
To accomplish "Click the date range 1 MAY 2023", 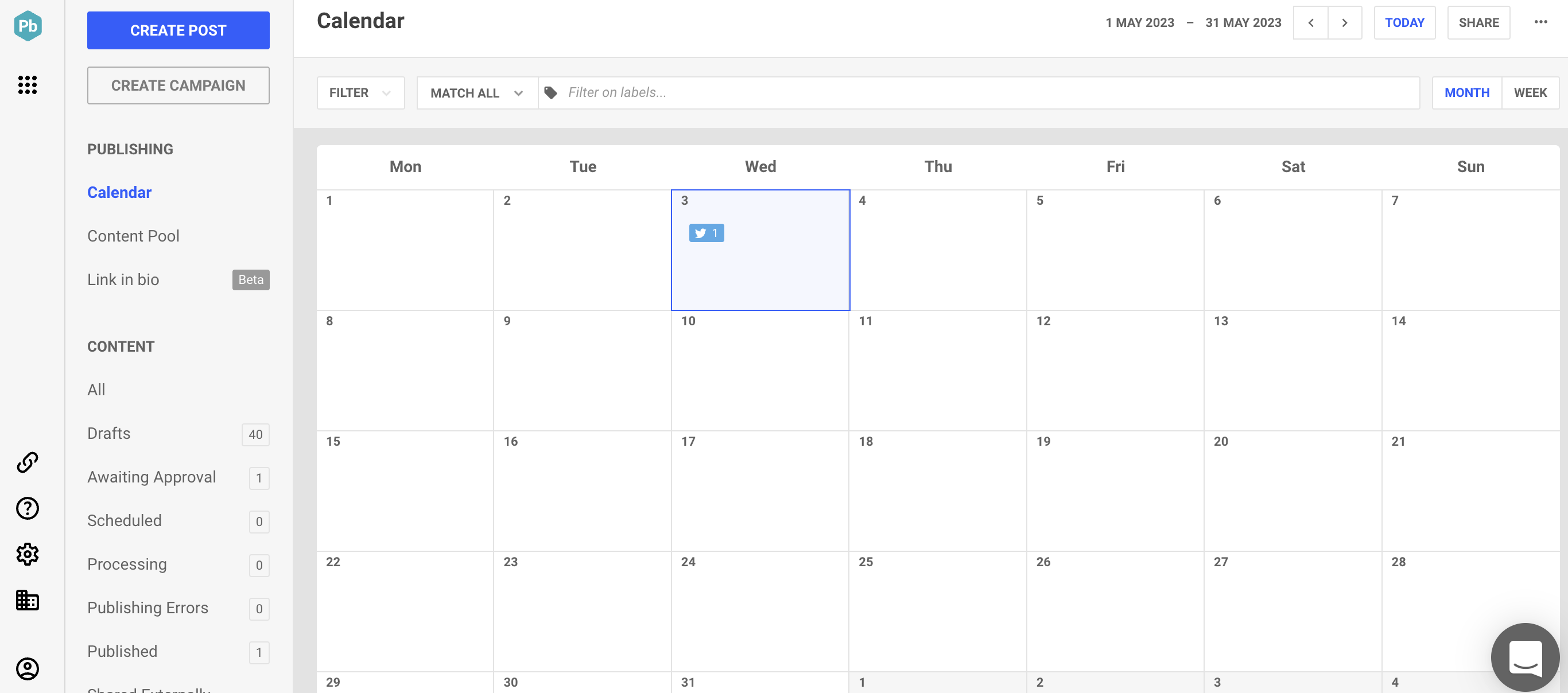I will click(x=1139, y=22).
